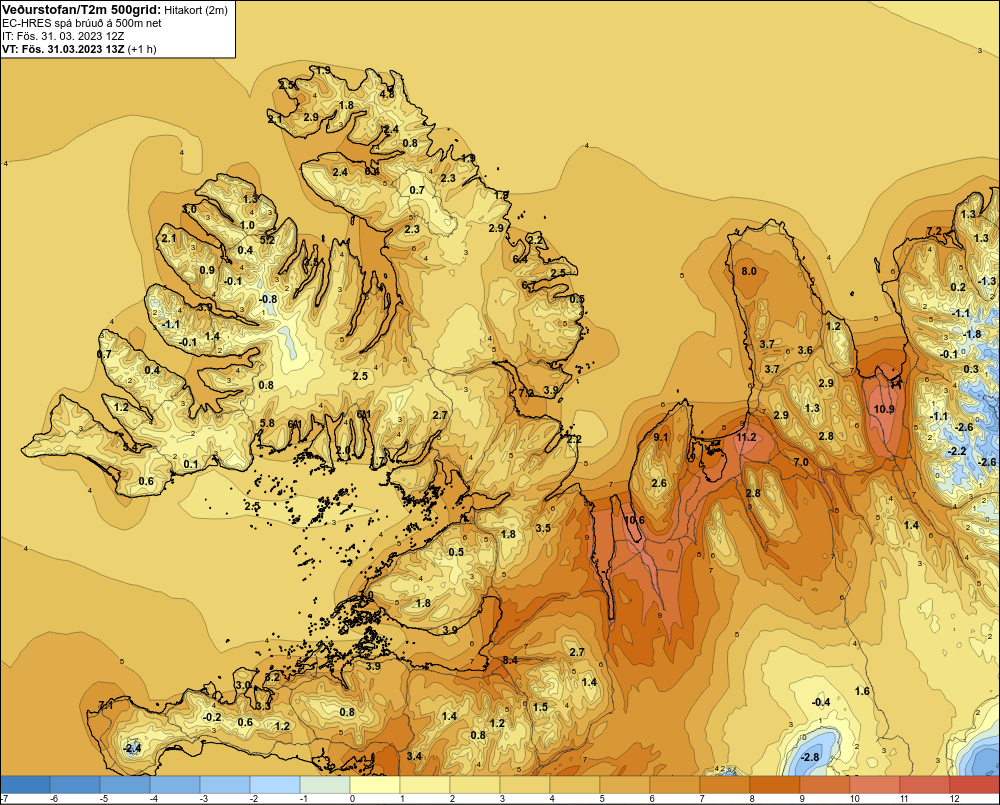Click the VT: Fös. 31.03.2023 13Z valid time
Screen dimensions: 1000x805
(63, 49)
